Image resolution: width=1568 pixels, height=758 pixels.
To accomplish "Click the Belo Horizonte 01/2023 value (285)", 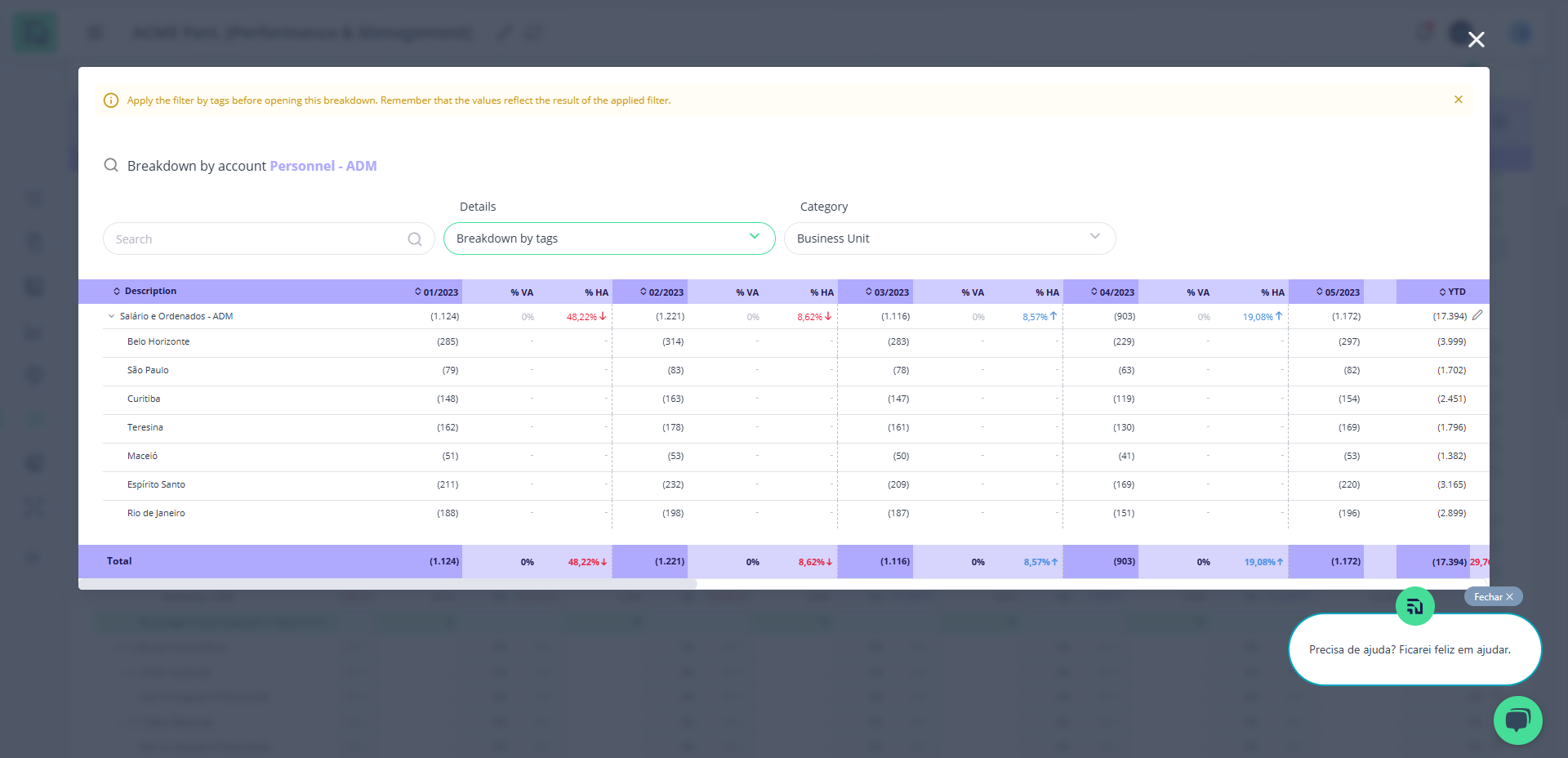I will pyautogui.click(x=448, y=342).
